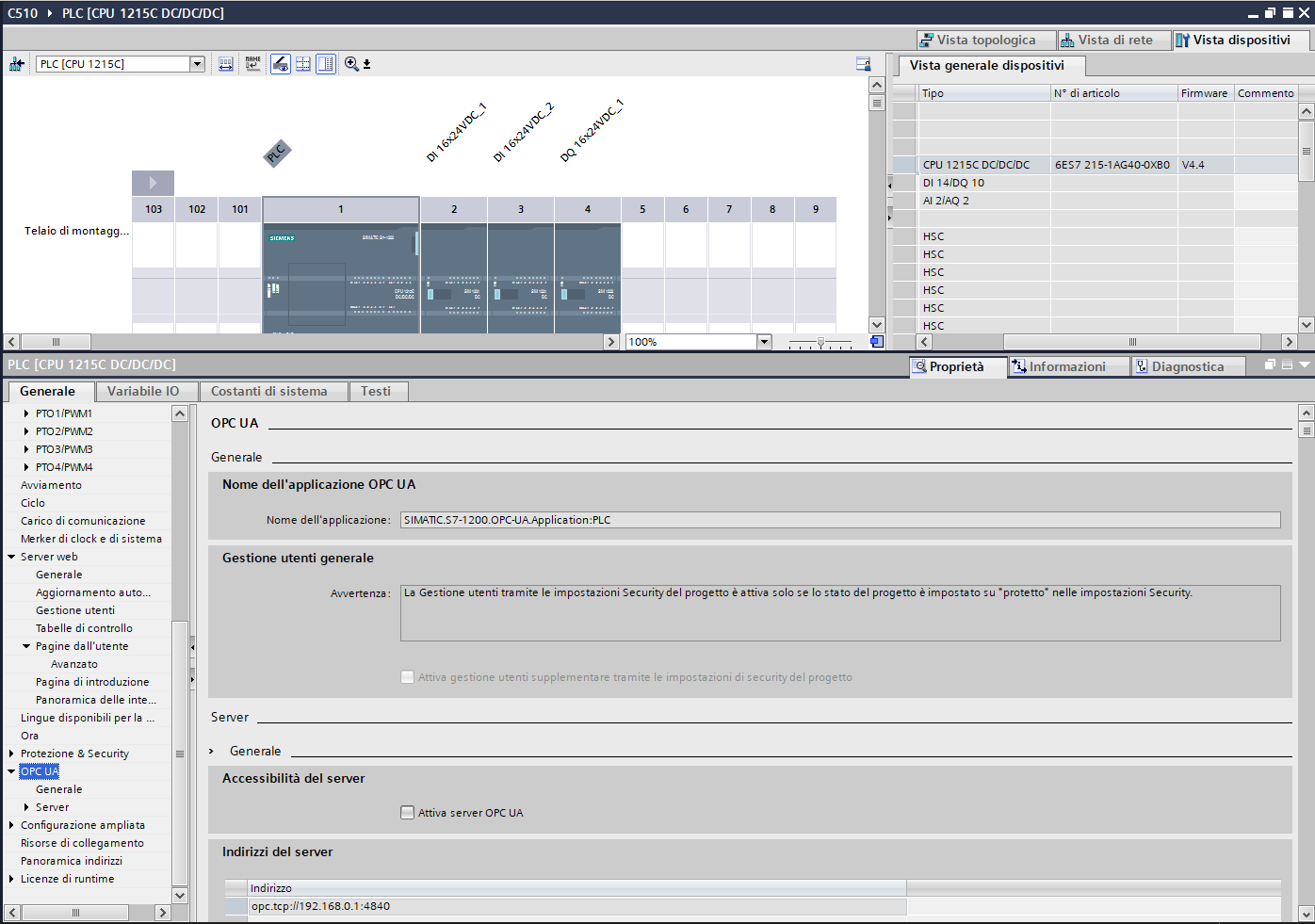This screenshot has width=1315, height=924.
Task: Select Tabelle di controllo tree item
Action: [x=84, y=628]
